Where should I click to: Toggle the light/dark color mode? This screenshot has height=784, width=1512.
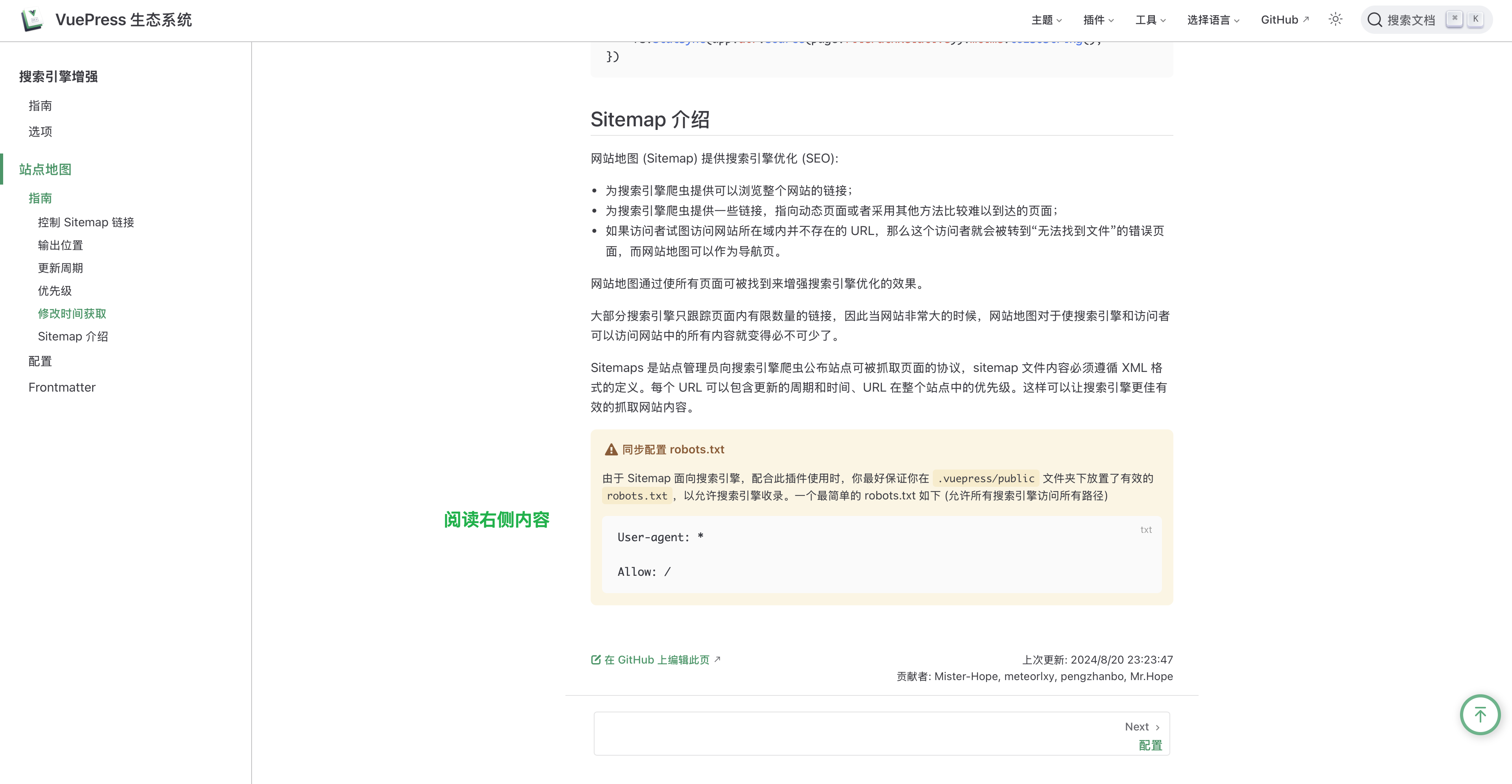1335,19
